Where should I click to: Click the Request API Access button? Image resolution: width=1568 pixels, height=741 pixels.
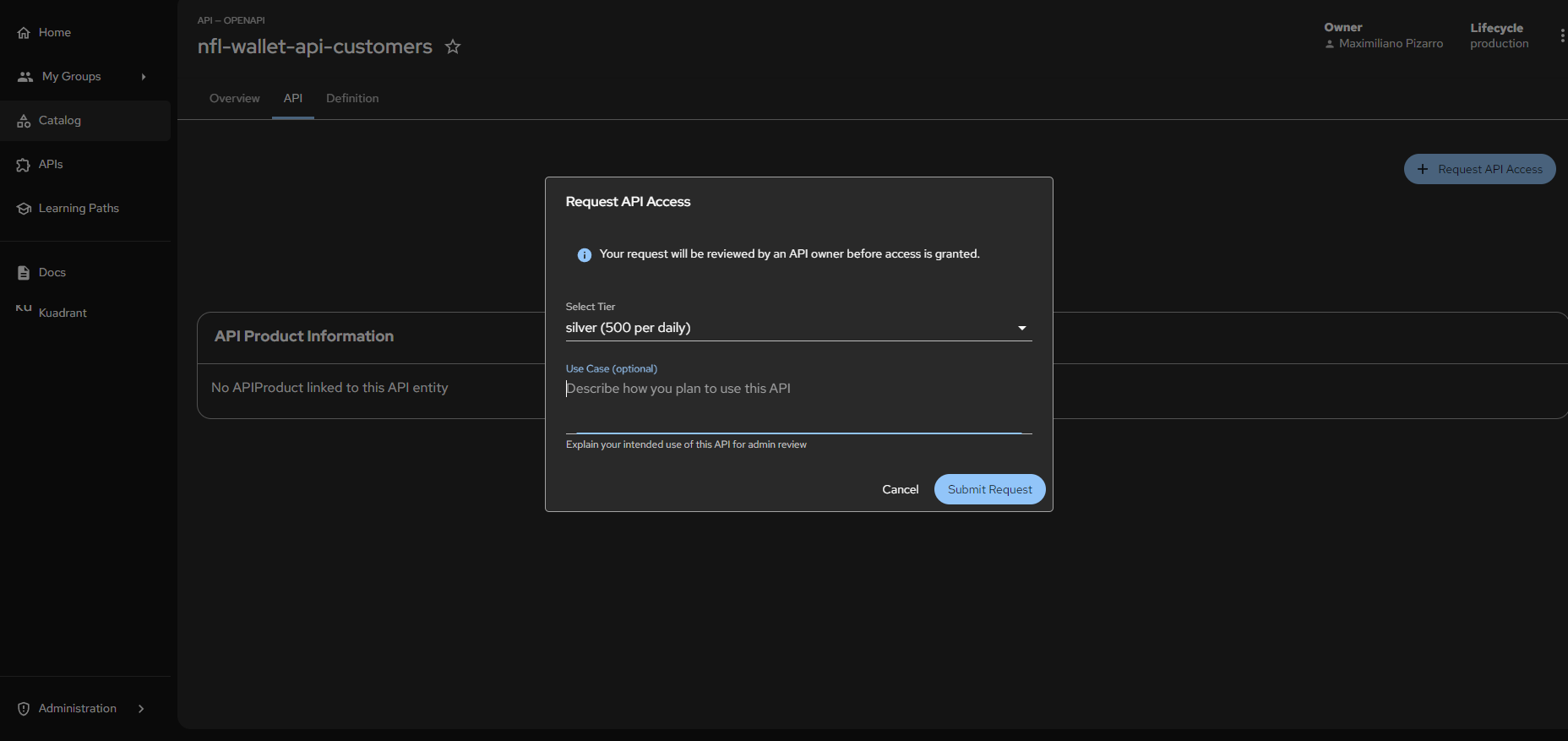(x=1479, y=169)
